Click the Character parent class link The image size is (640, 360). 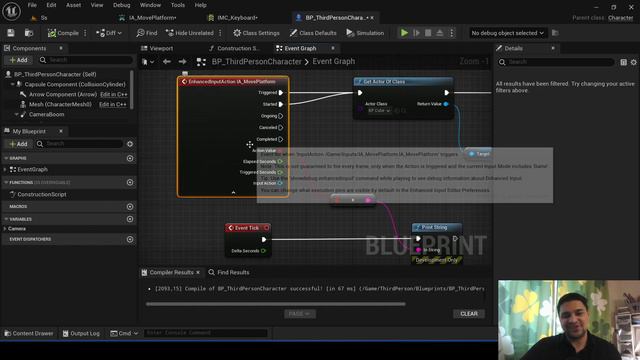[x=620, y=18]
